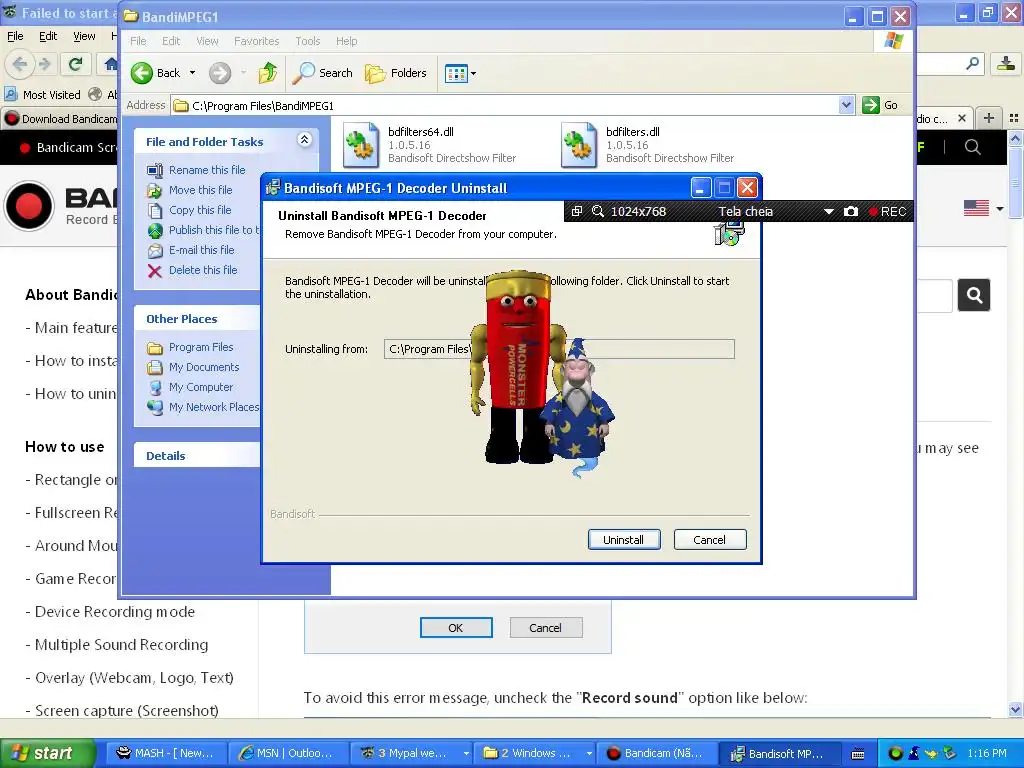The image size is (1024, 768).
Task: Expand the Address bar dropdown
Action: (x=846, y=105)
